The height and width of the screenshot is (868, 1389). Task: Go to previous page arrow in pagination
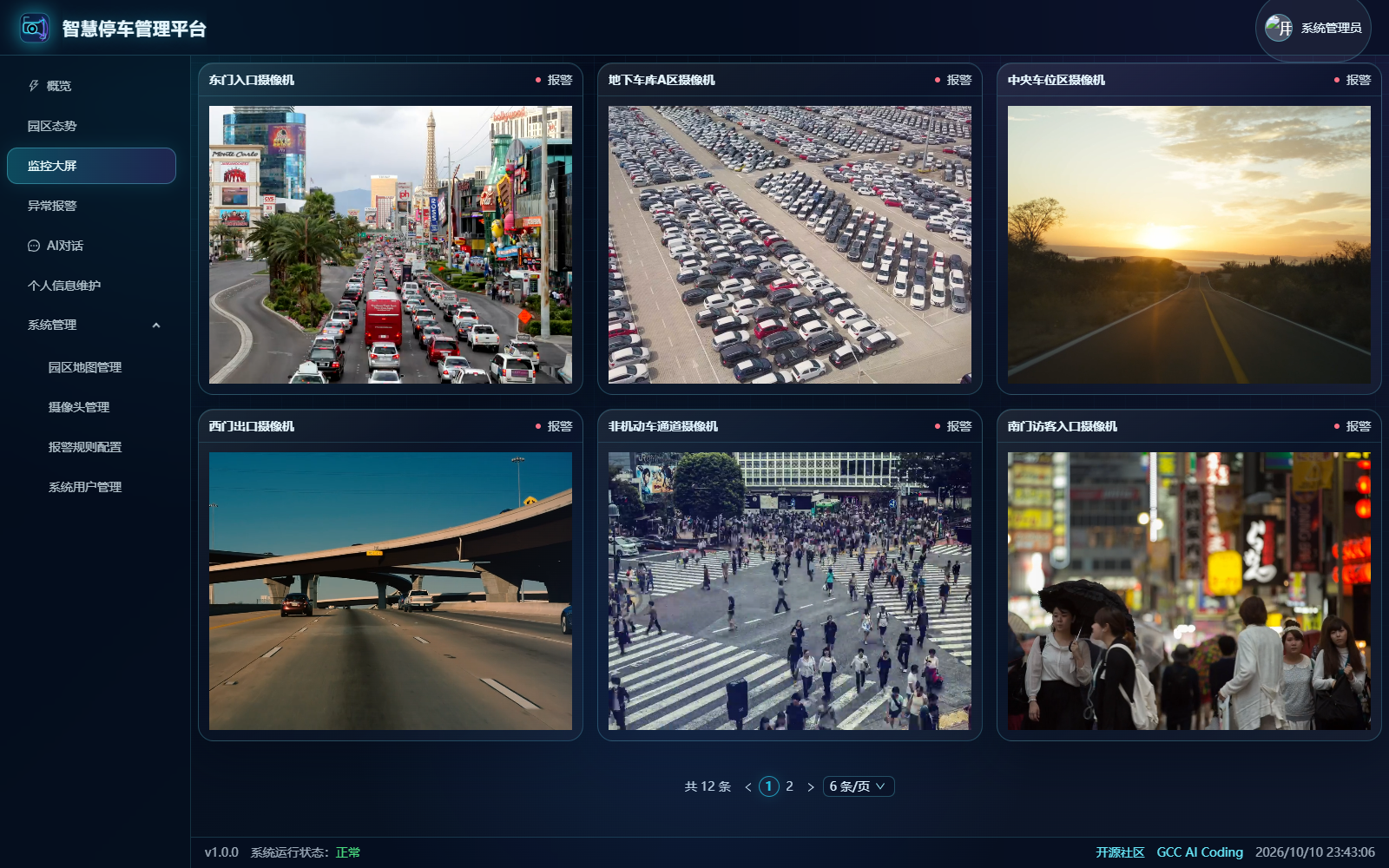pos(748,787)
